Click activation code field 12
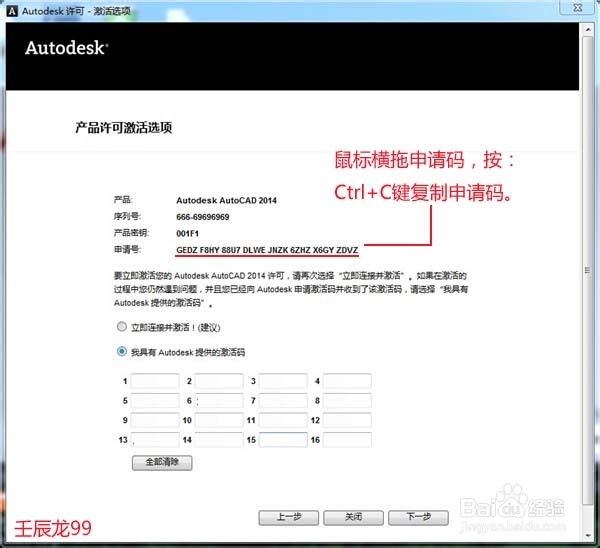The image size is (600, 548). [x=347, y=420]
